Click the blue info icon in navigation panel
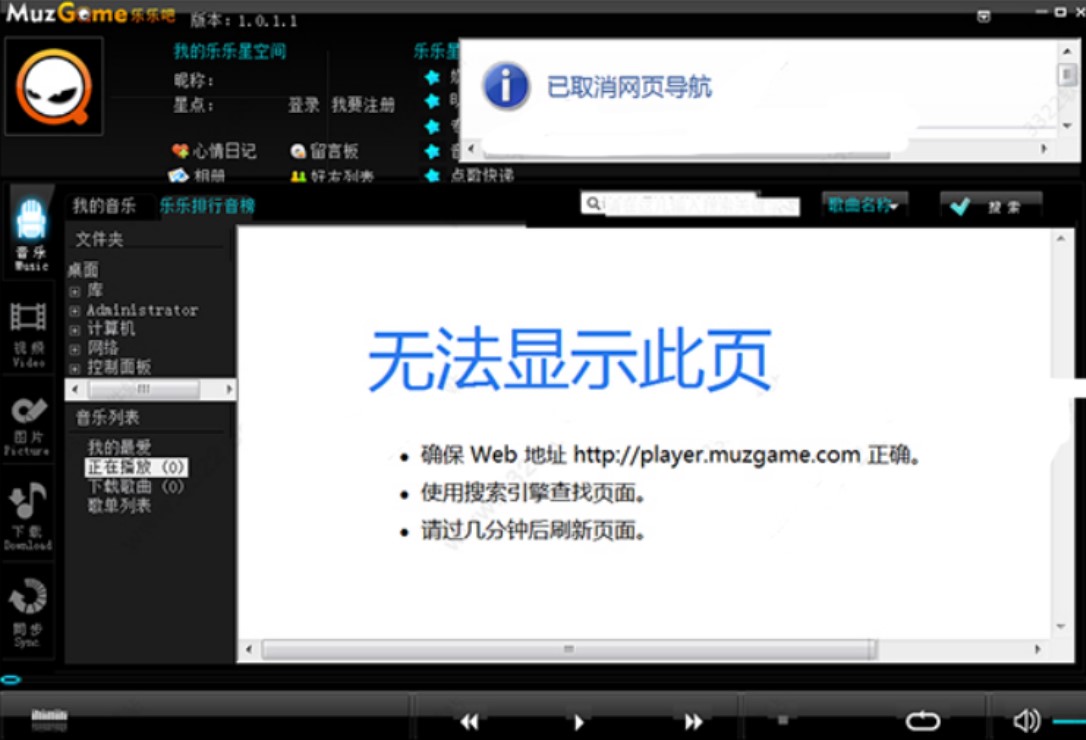This screenshot has height=740, width=1086. [506, 87]
